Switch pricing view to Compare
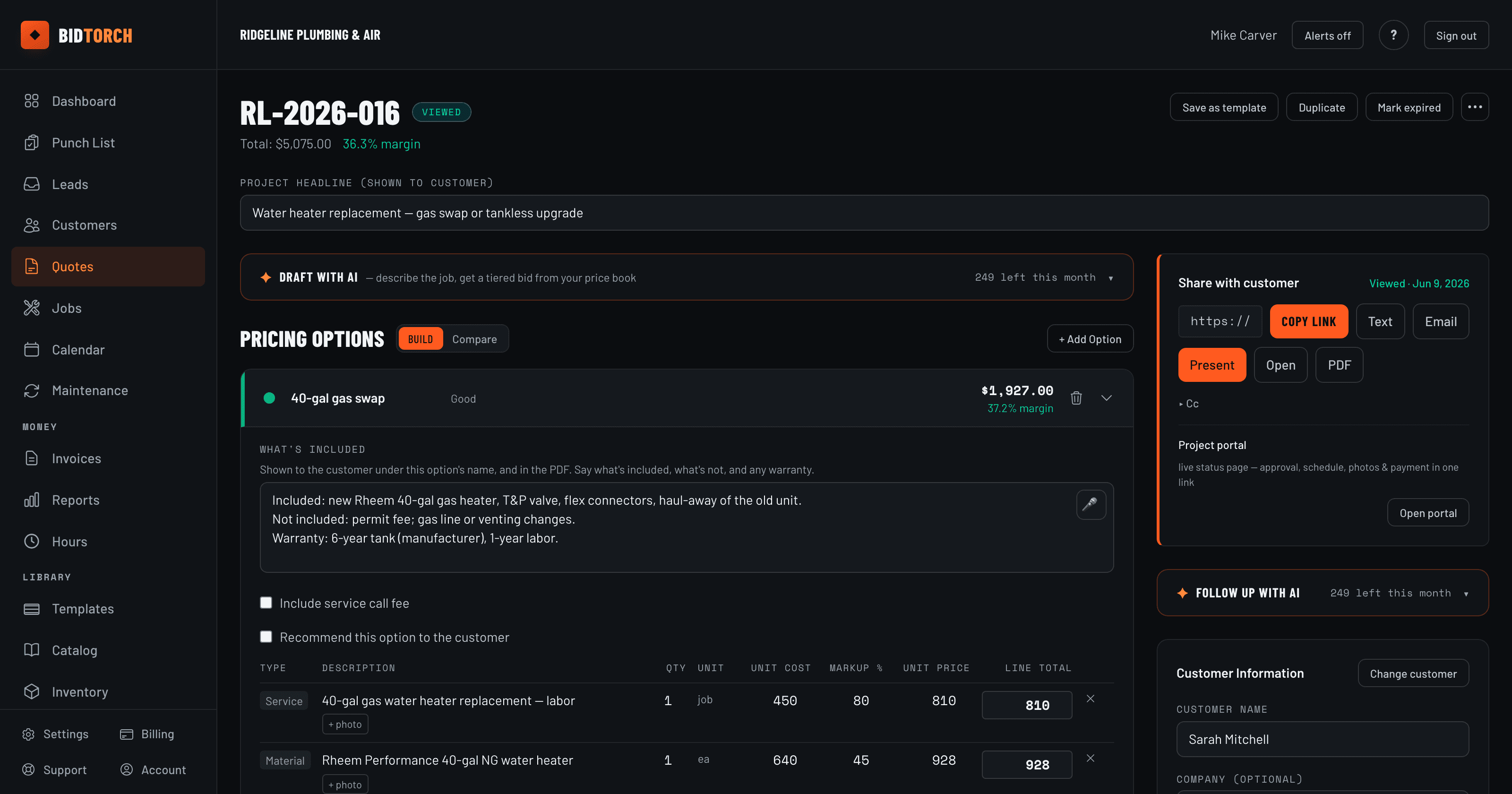The height and width of the screenshot is (794, 1512). (x=474, y=339)
